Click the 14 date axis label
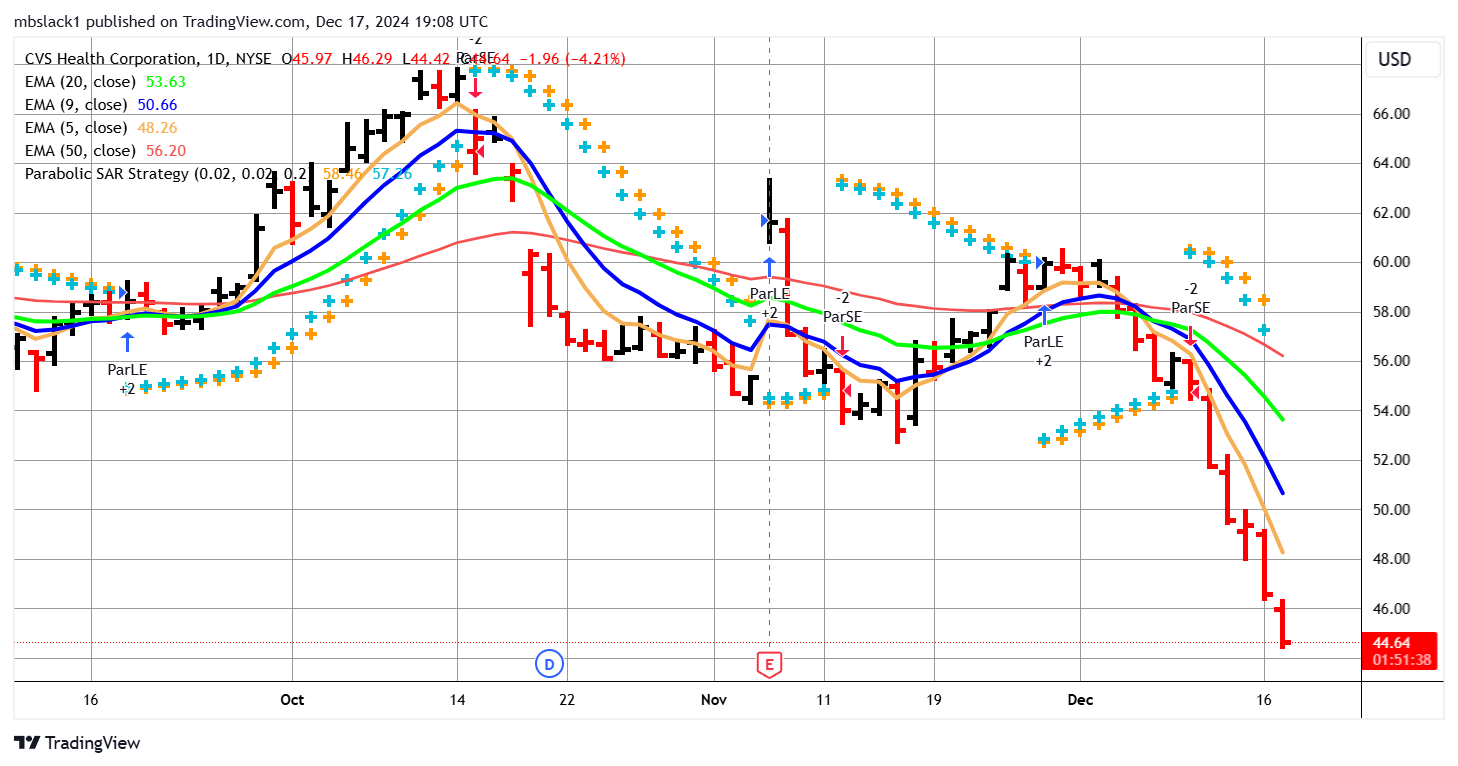The height and width of the screenshot is (766, 1458). 457,699
